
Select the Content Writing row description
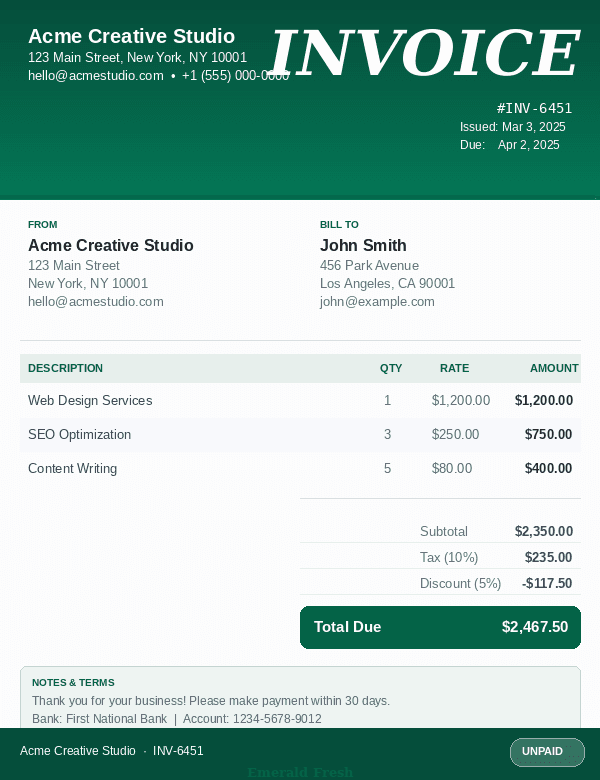[x=73, y=468]
